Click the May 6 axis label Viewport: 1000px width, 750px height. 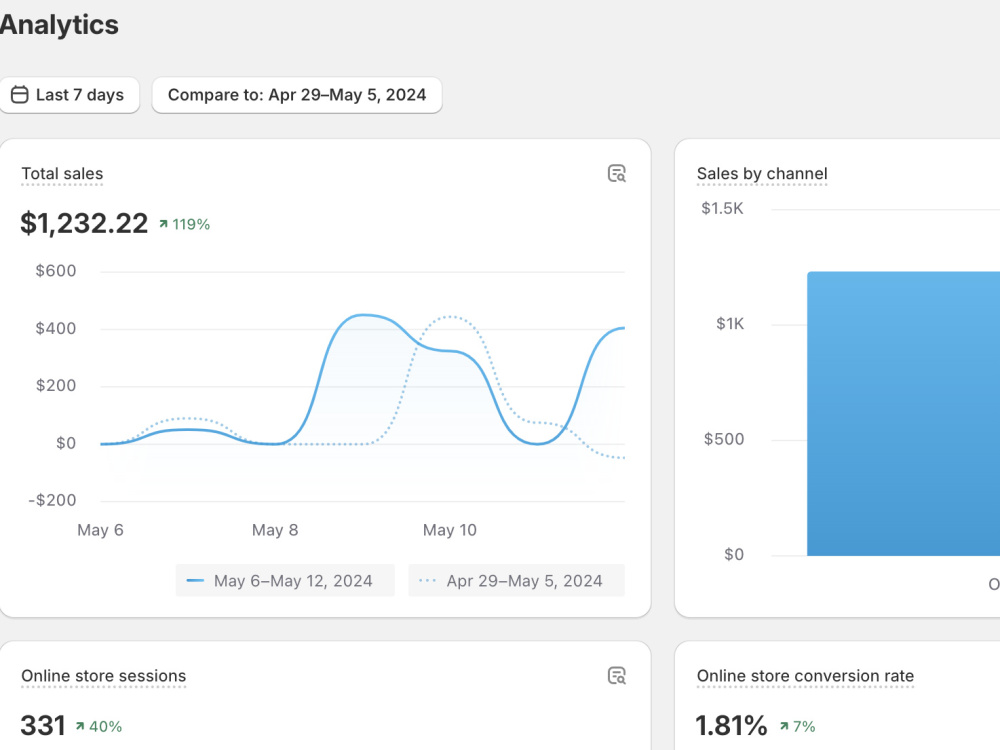pyautogui.click(x=100, y=530)
